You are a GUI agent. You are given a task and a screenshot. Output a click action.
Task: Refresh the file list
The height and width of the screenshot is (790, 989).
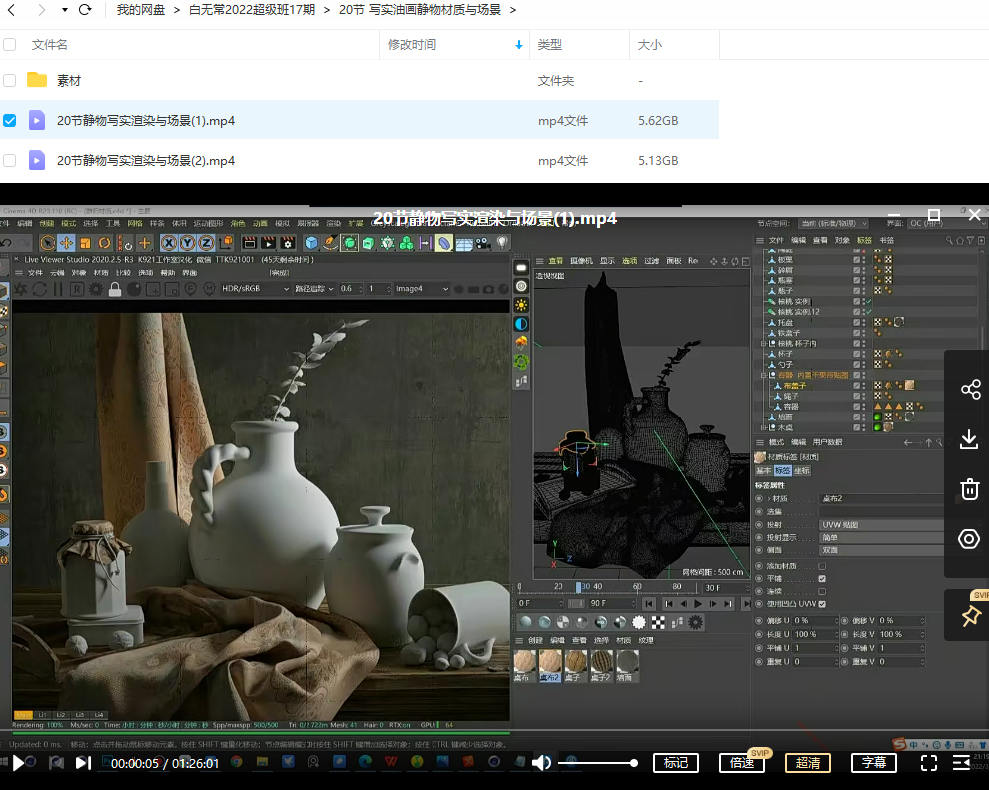click(85, 10)
